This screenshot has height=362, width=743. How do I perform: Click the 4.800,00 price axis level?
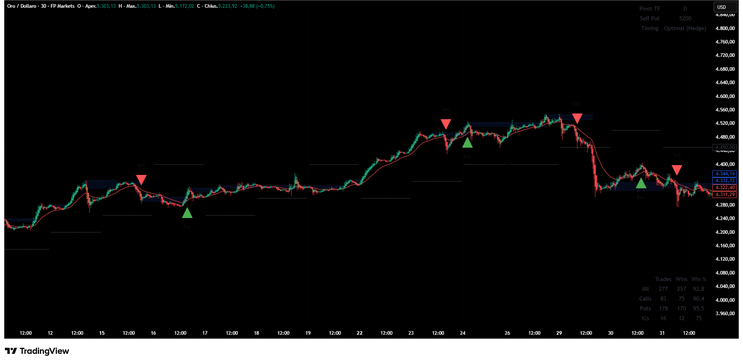(726, 28)
